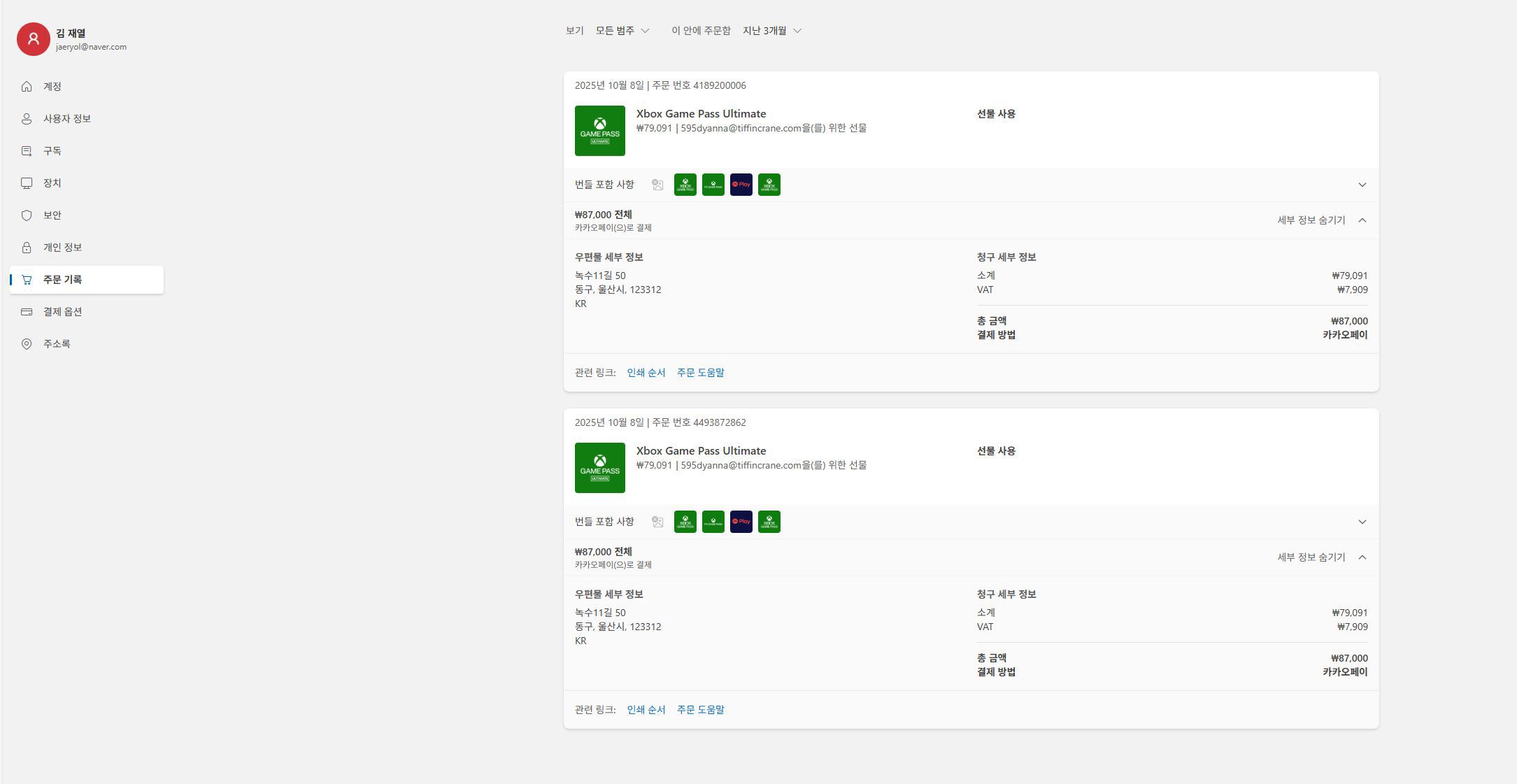1517x784 pixels.
Task: Click VAT amount ₩7,909 in order 4493872862
Action: point(1353,627)
